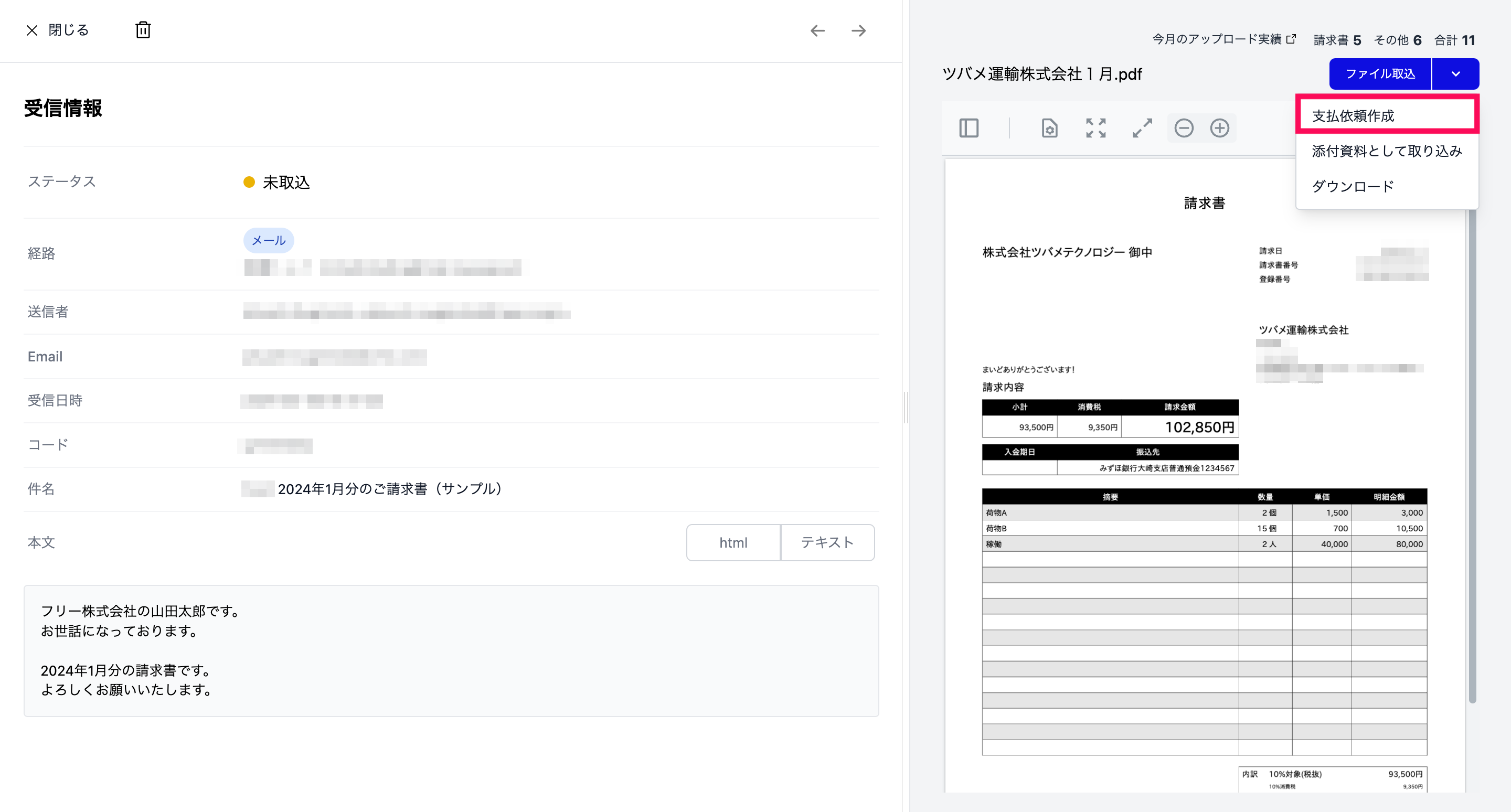Switch body view to html
The image size is (1511, 812).
pyautogui.click(x=733, y=542)
